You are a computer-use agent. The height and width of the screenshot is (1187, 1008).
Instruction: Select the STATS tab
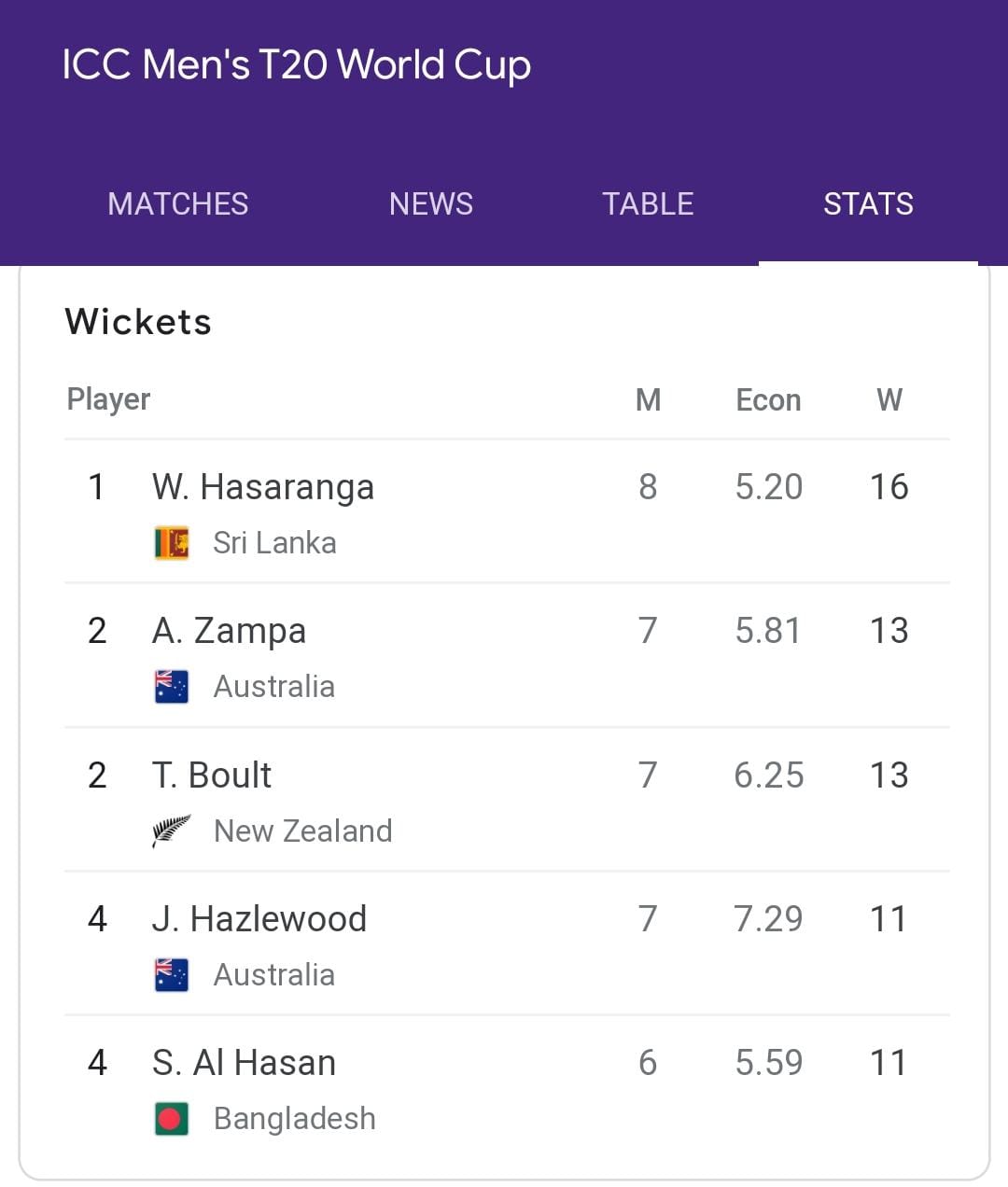click(x=868, y=203)
